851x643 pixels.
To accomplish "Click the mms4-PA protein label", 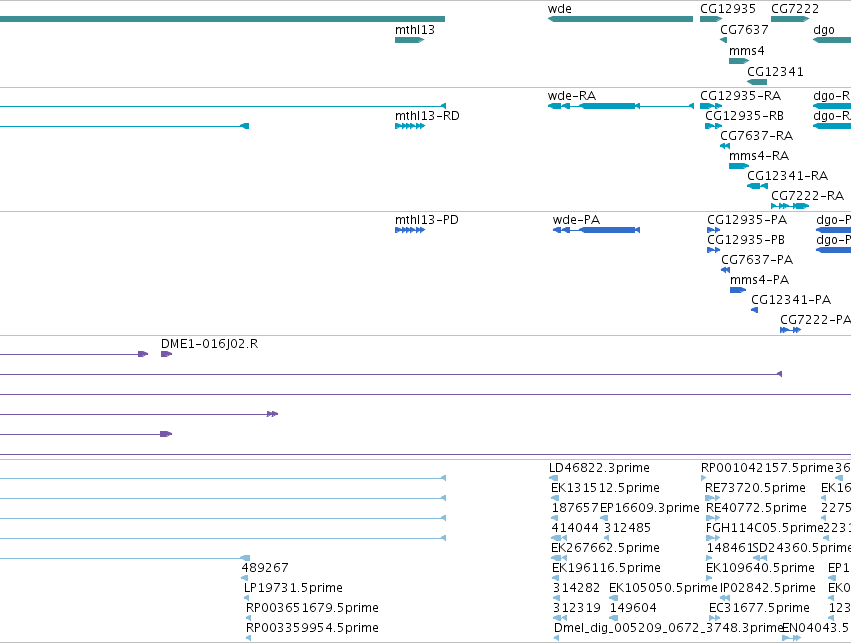I will coord(759,280).
